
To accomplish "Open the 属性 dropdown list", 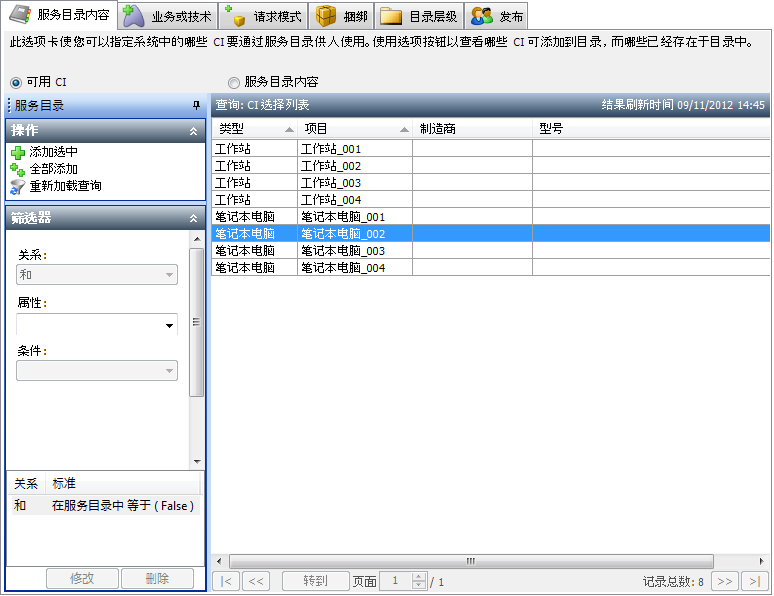I will [x=169, y=325].
